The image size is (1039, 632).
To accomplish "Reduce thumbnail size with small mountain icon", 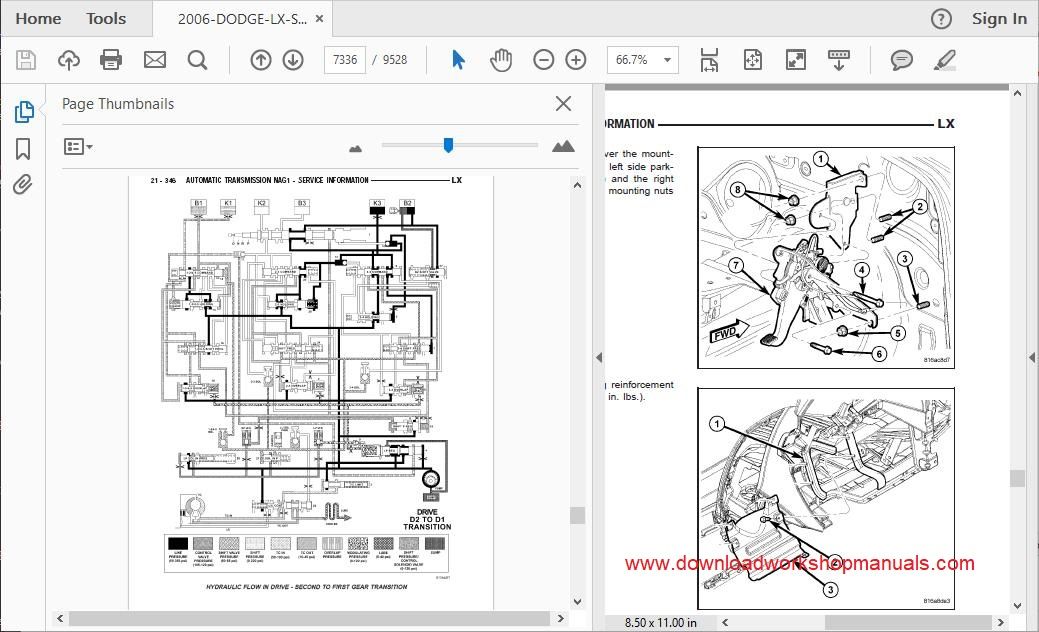I will click(356, 148).
